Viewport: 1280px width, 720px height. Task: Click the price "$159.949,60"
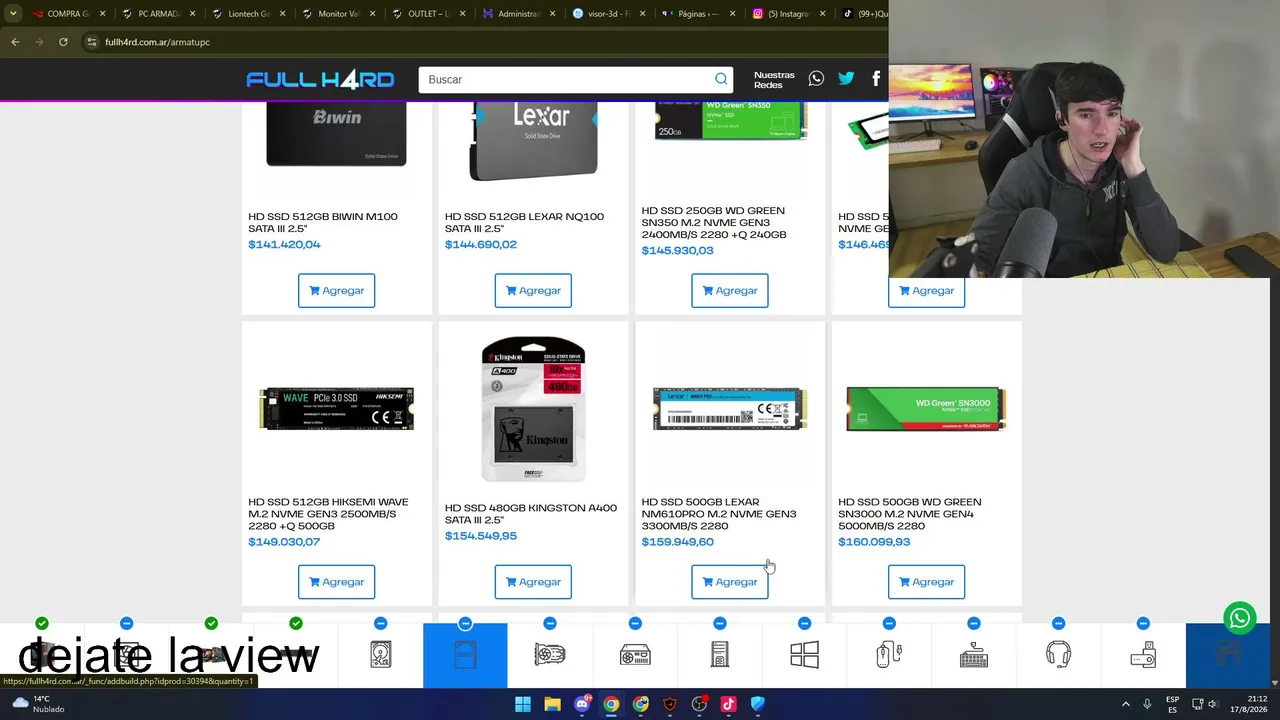pyautogui.click(x=677, y=541)
